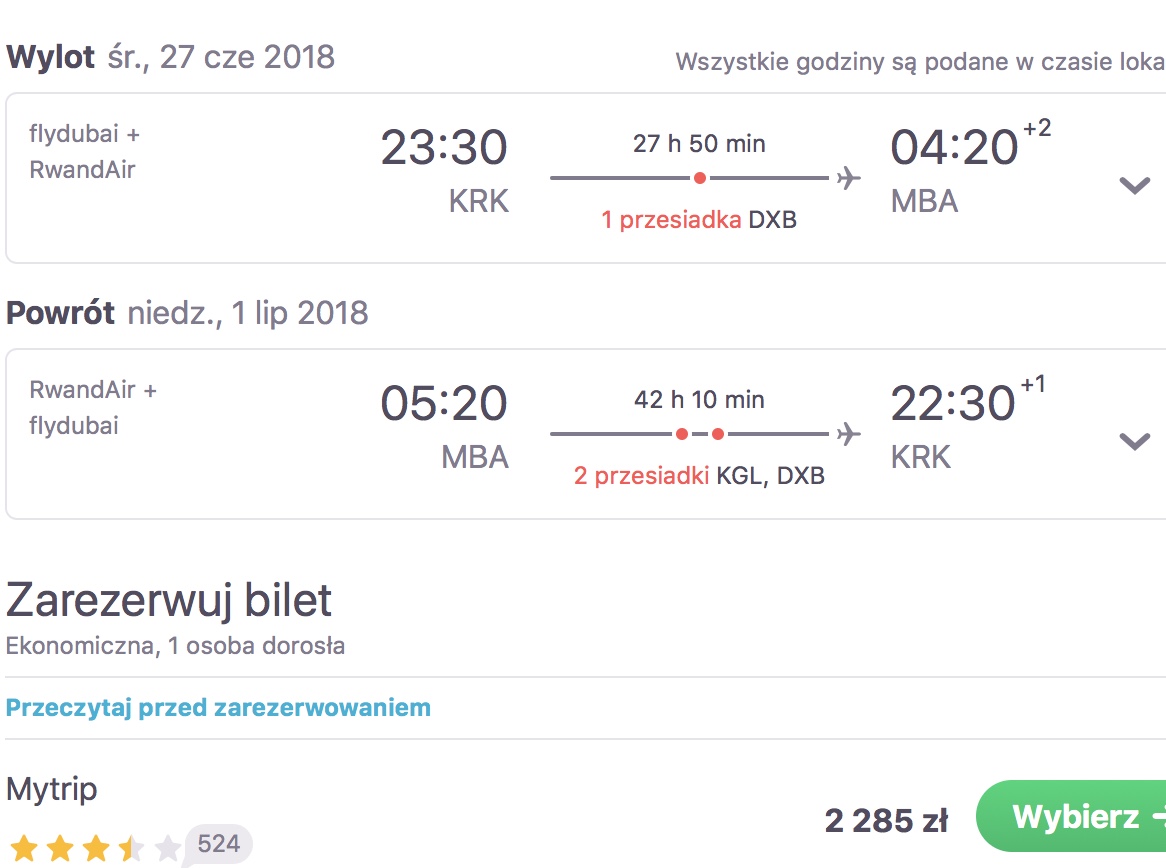Image resolution: width=1166 pixels, height=868 pixels.
Task: Click the second red stopover dot on return
Action: click(718, 434)
